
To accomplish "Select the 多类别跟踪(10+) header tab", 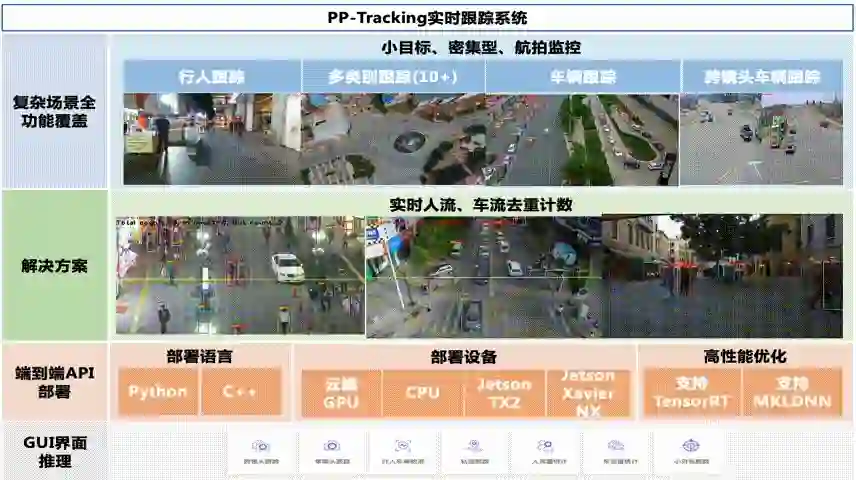I will pos(393,76).
